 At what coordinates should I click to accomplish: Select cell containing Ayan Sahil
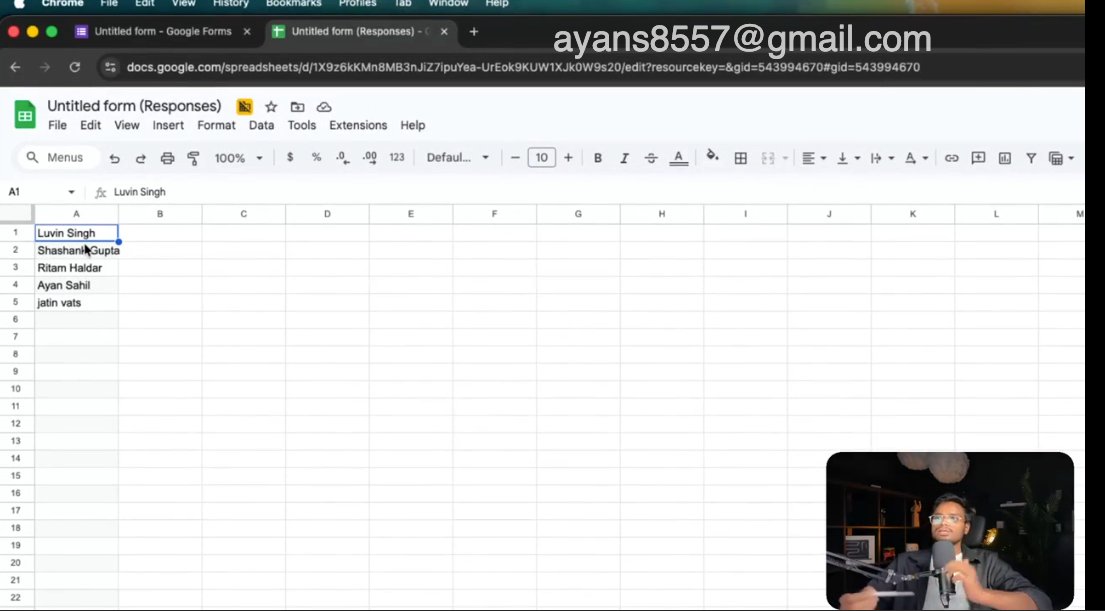click(76, 285)
